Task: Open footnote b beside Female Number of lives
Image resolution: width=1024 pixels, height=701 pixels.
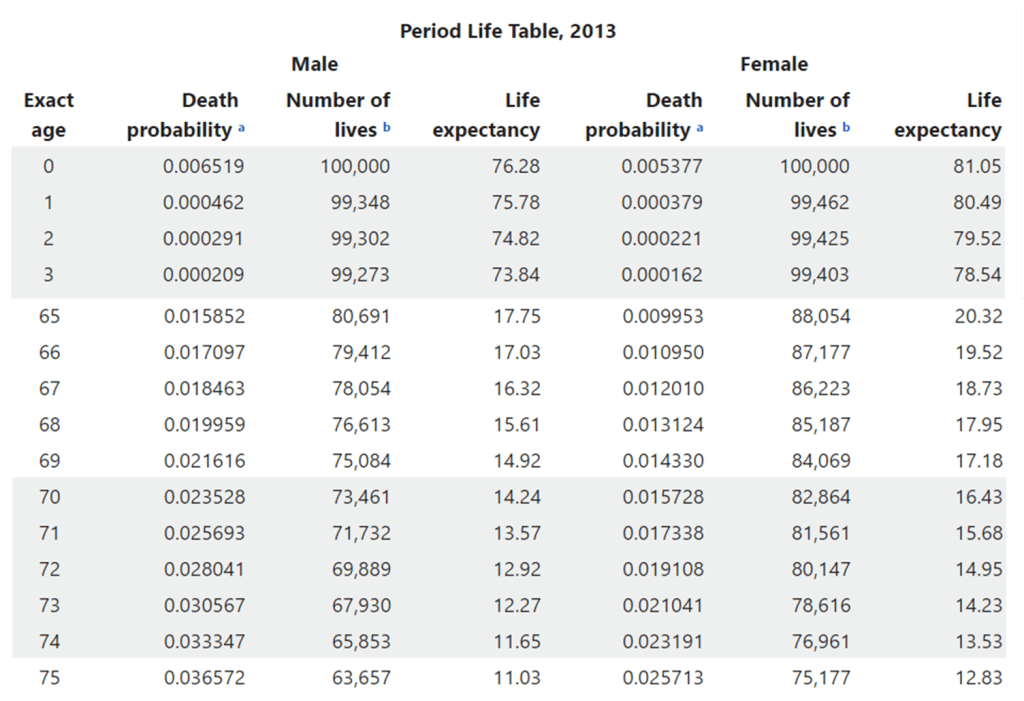Action: pos(846,127)
